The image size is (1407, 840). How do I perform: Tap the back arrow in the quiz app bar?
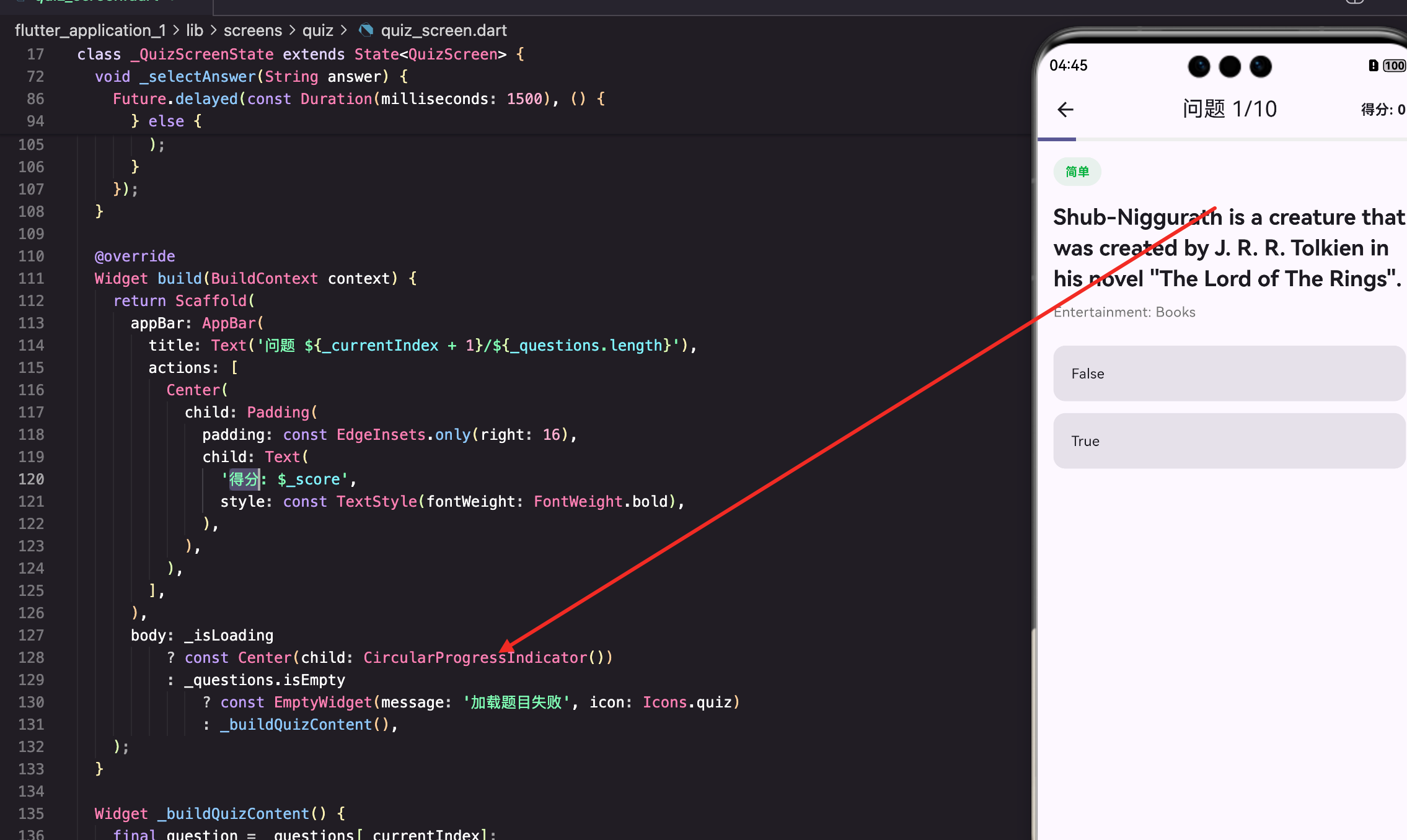point(1065,110)
